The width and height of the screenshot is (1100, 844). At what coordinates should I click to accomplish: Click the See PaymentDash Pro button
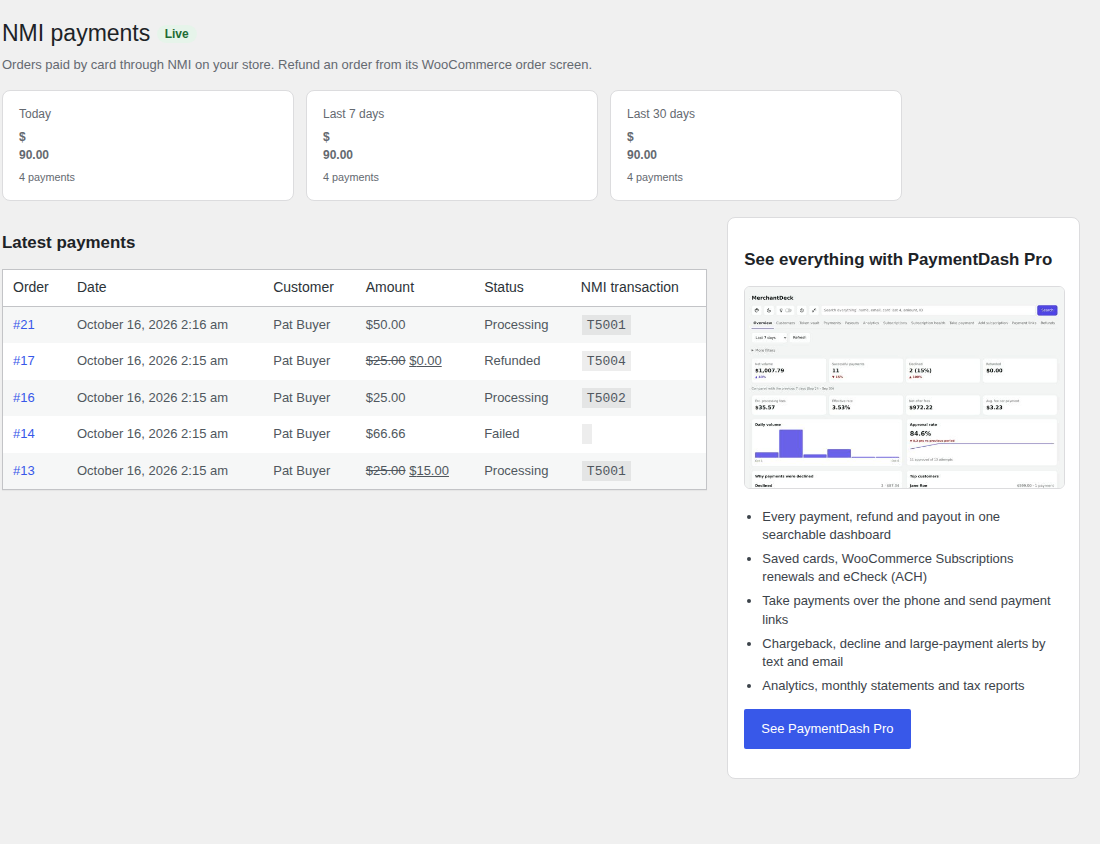(x=827, y=729)
